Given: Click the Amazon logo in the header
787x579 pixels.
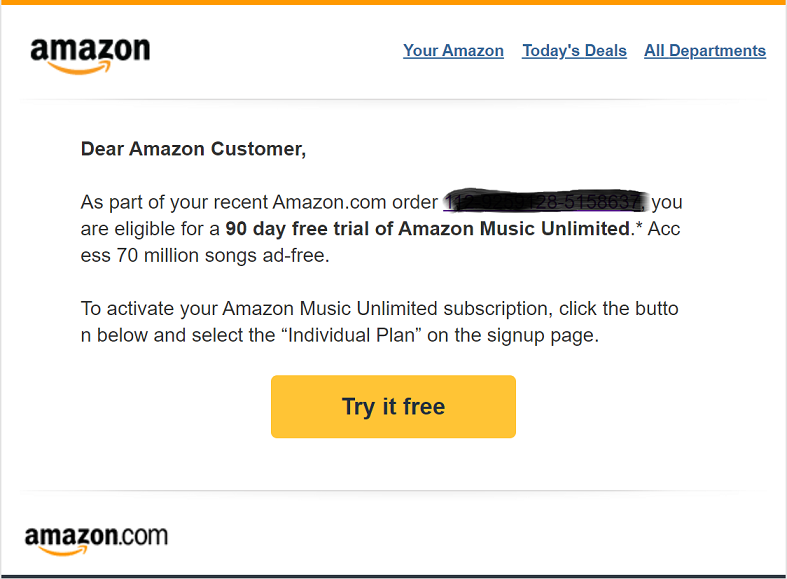Looking at the screenshot, I should coord(90,56).
